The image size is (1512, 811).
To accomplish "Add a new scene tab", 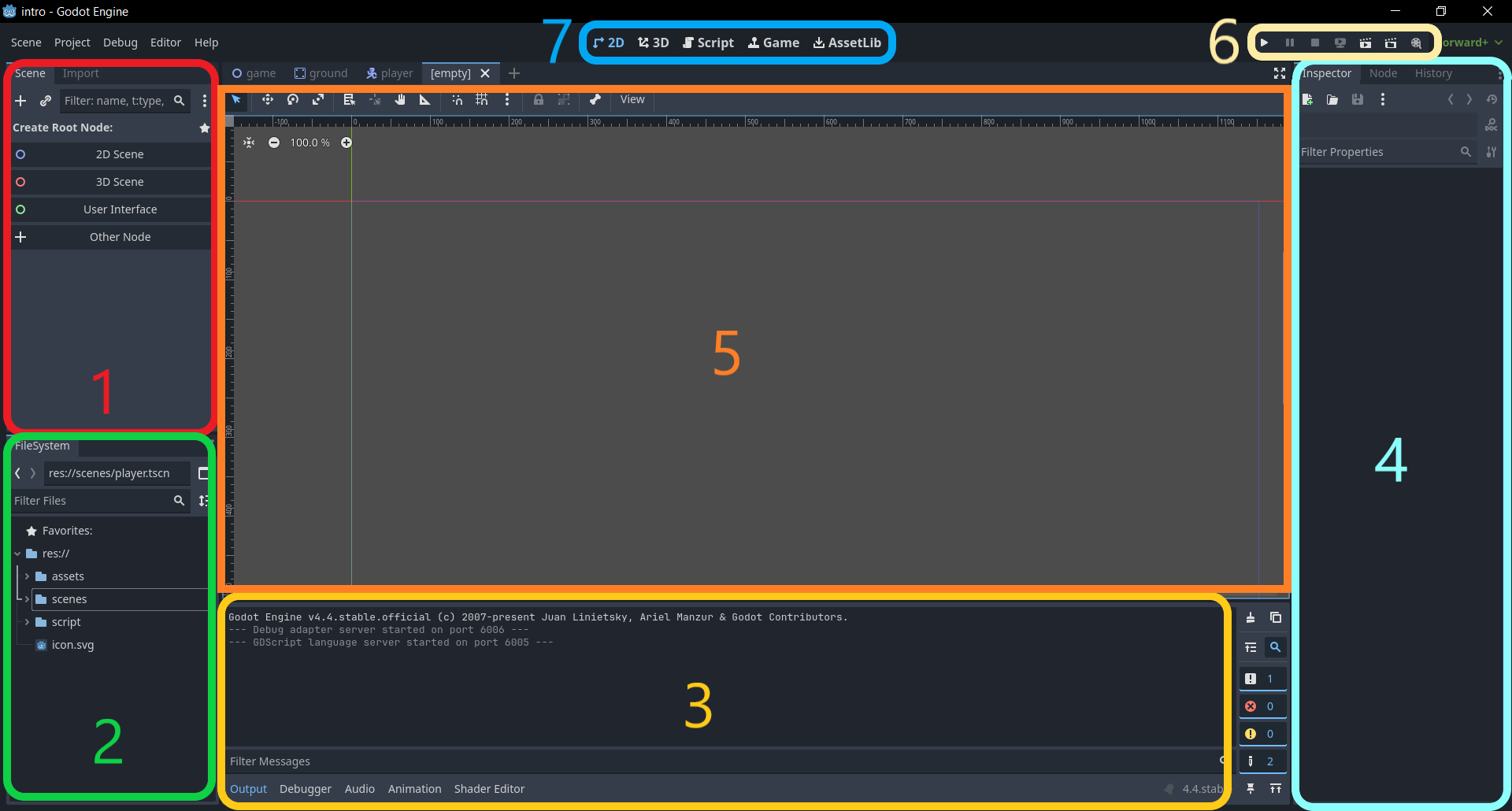I will pos(514,73).
